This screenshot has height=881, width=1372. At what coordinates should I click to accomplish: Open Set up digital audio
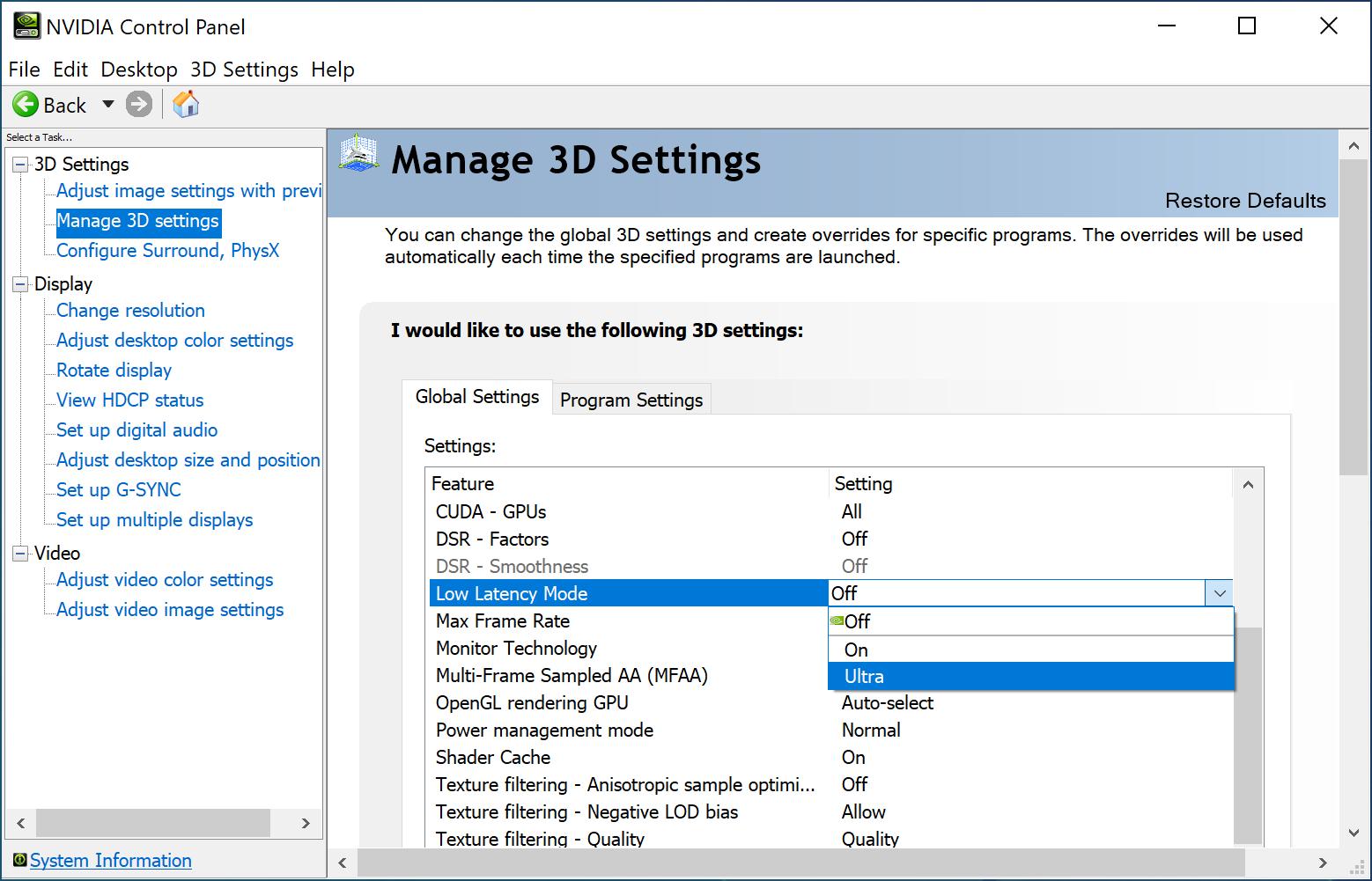pyautogui.click(x=136, y=430)
